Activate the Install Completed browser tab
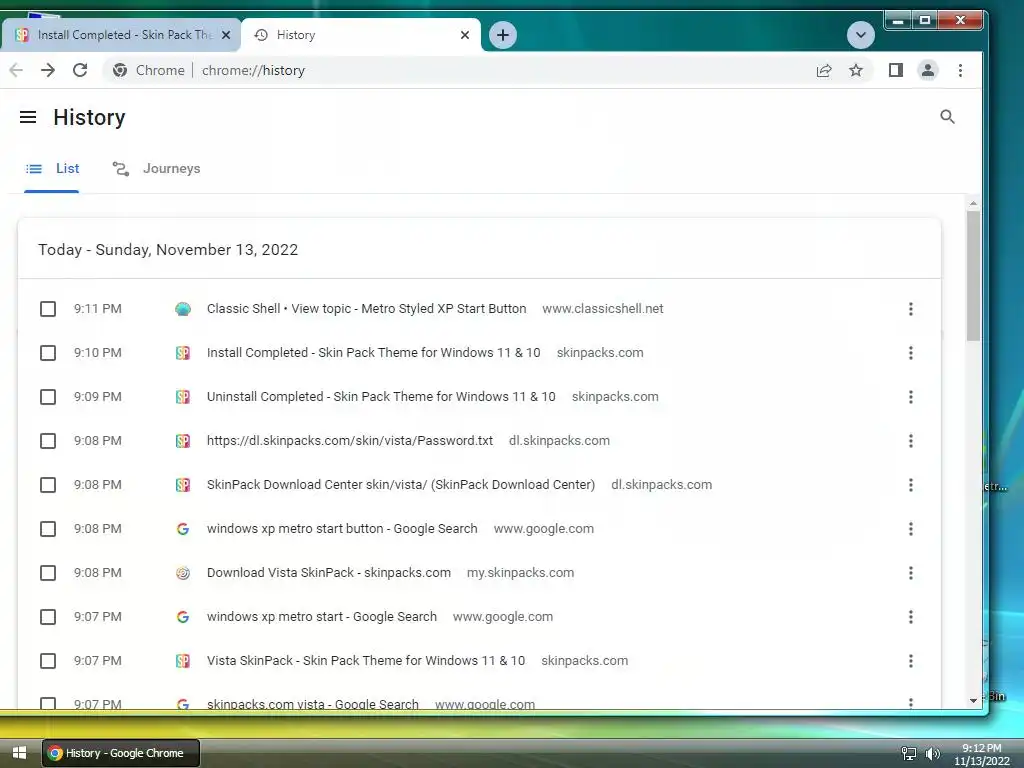The image size is (1024, 768). [x=121, y=35]
